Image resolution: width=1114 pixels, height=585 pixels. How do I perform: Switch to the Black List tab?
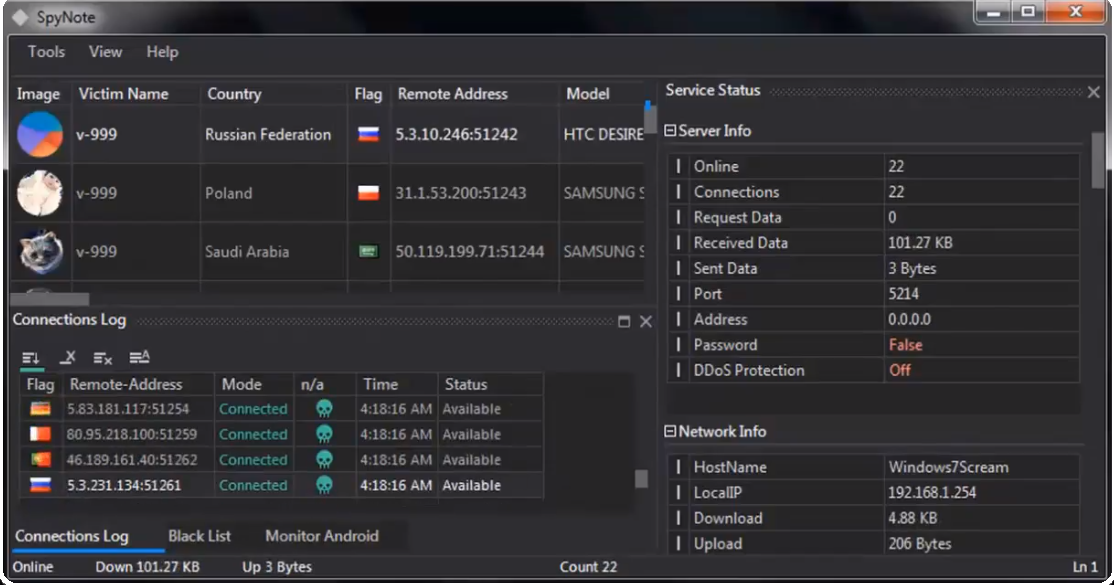[198, 536]
